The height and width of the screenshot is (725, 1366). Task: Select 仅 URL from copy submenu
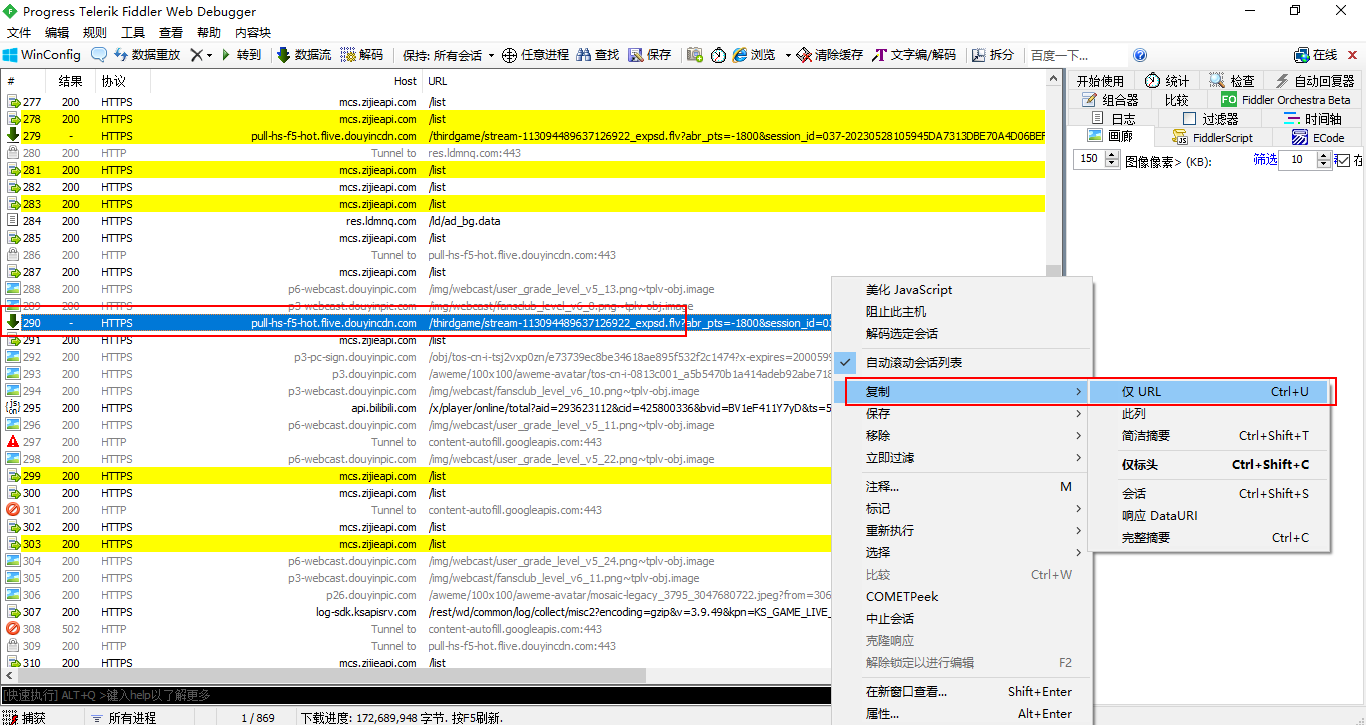click(1210, 392)
